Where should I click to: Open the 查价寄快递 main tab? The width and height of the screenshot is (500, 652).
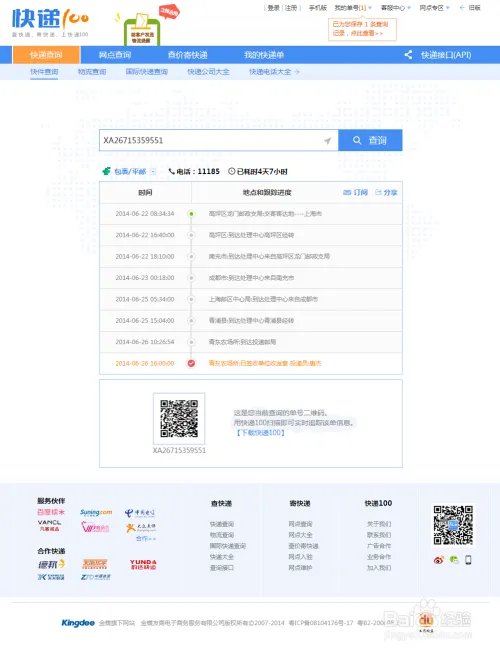tap(187, 55)
